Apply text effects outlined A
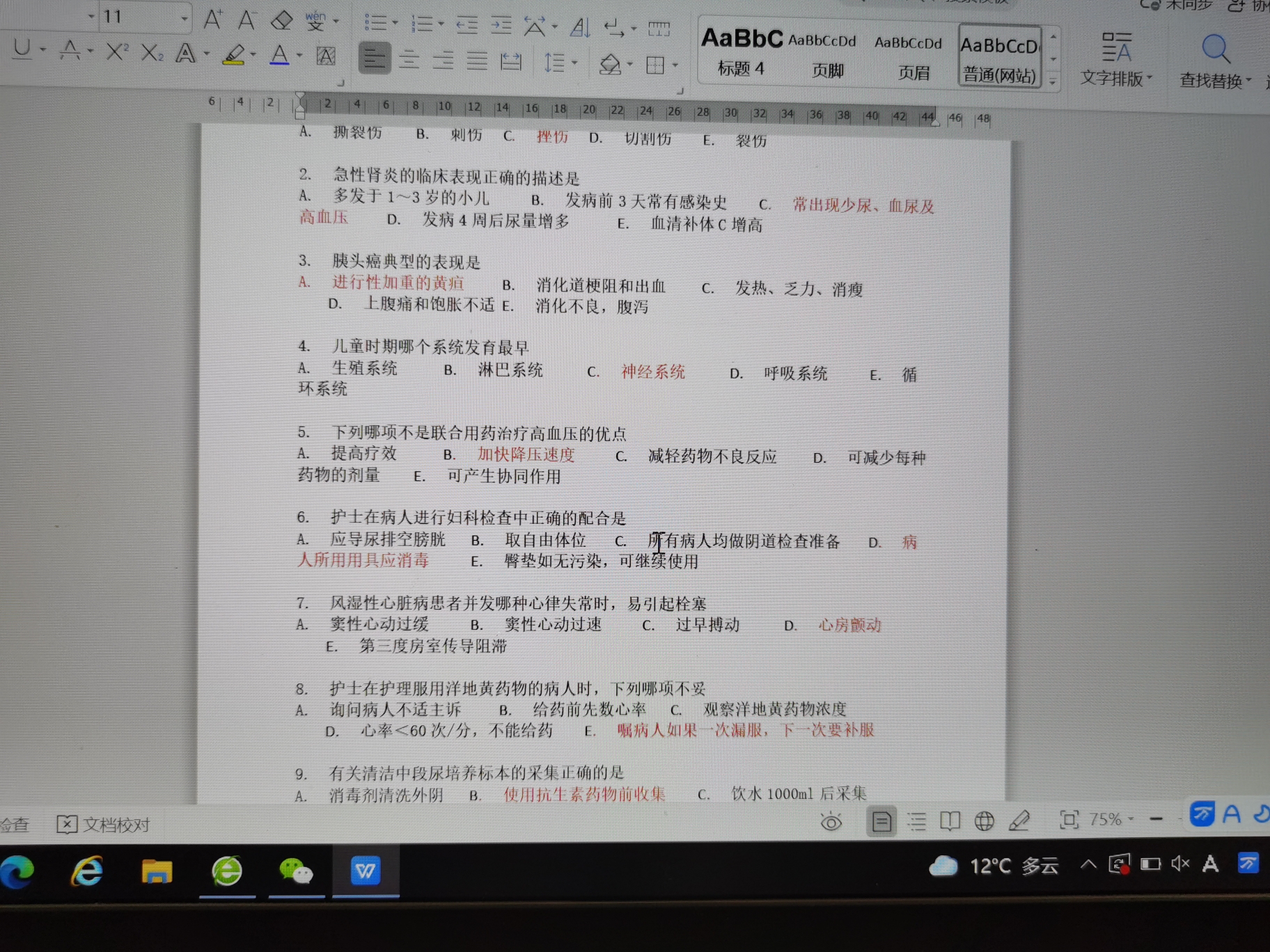 click(x=185, y=54)
